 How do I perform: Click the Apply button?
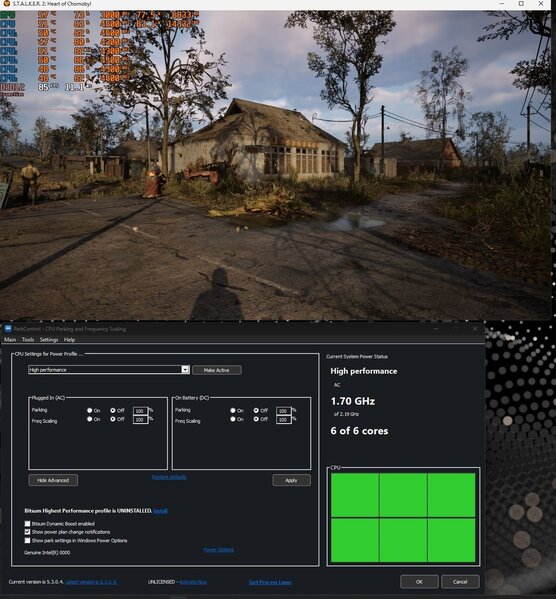[292, 480]
